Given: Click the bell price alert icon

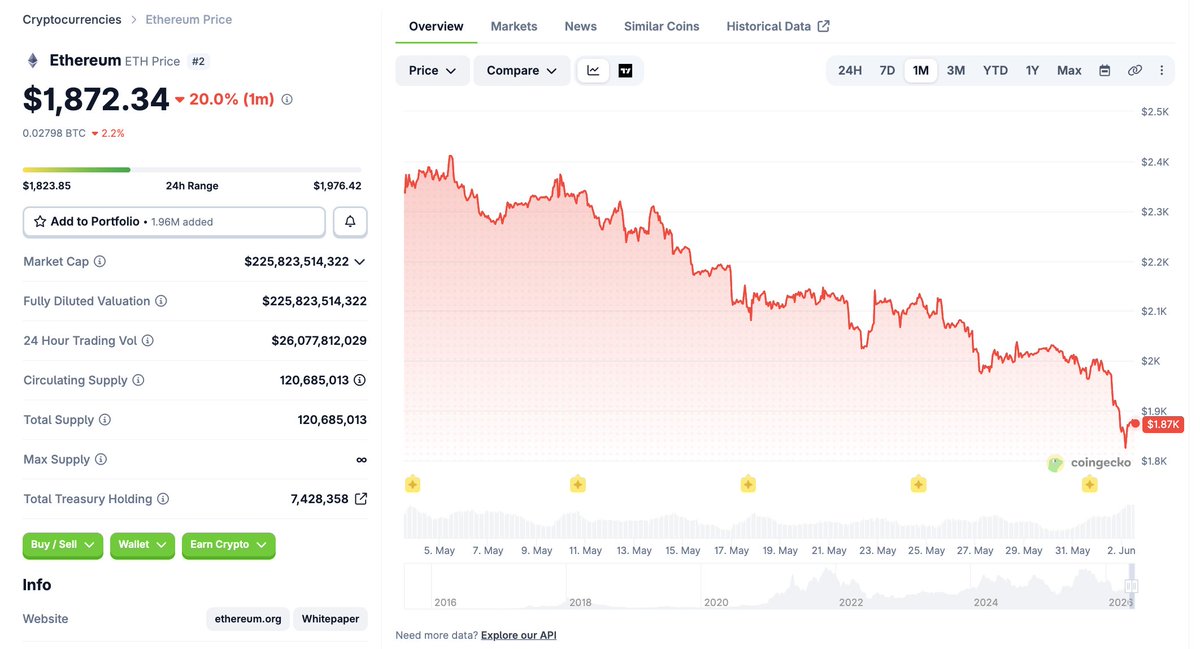Looking at the screenshot, I should point(350,221).
